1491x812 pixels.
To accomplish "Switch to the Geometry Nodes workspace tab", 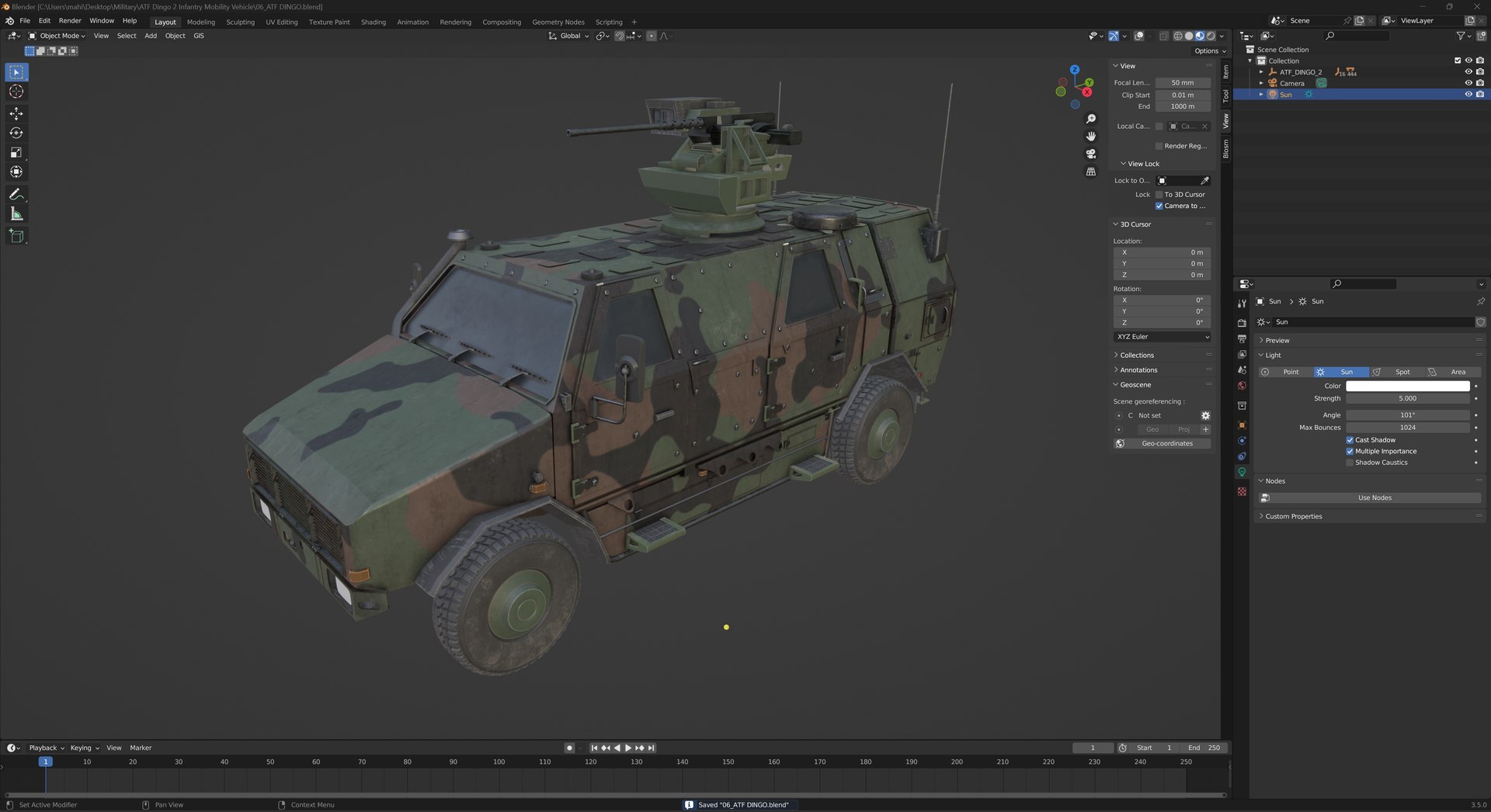I will (558, 22).
